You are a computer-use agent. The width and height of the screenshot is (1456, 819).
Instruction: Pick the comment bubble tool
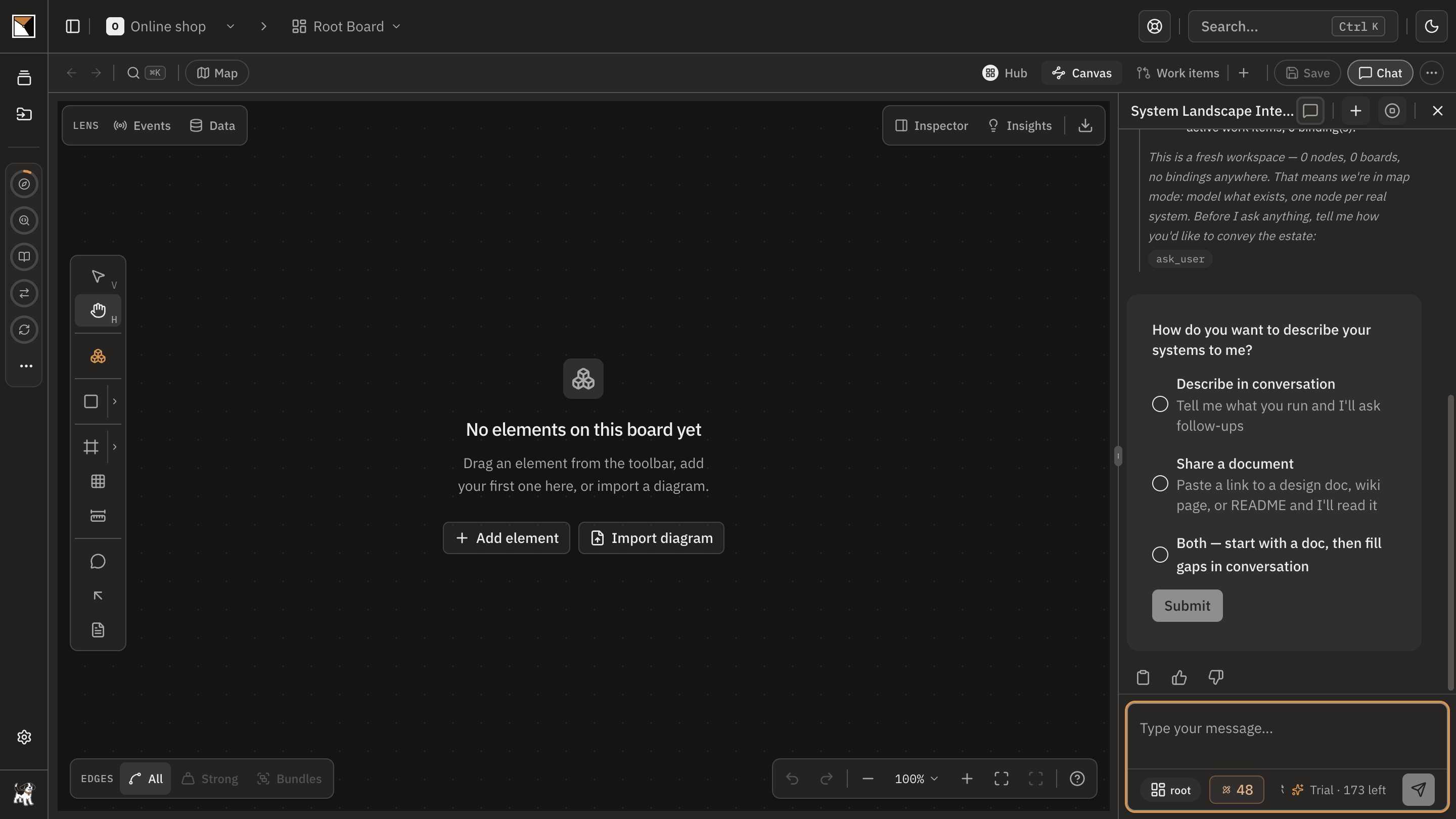coord(98,561)
